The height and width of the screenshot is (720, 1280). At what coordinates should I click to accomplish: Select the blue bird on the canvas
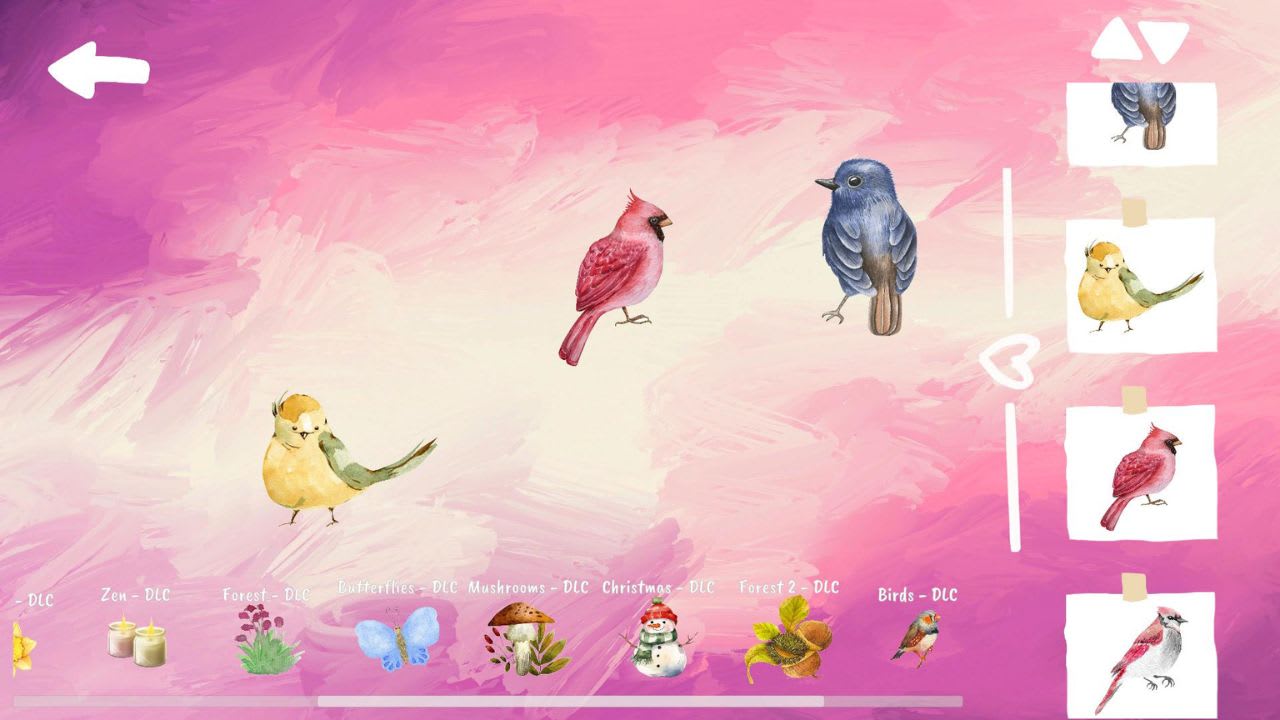(866, 245)
